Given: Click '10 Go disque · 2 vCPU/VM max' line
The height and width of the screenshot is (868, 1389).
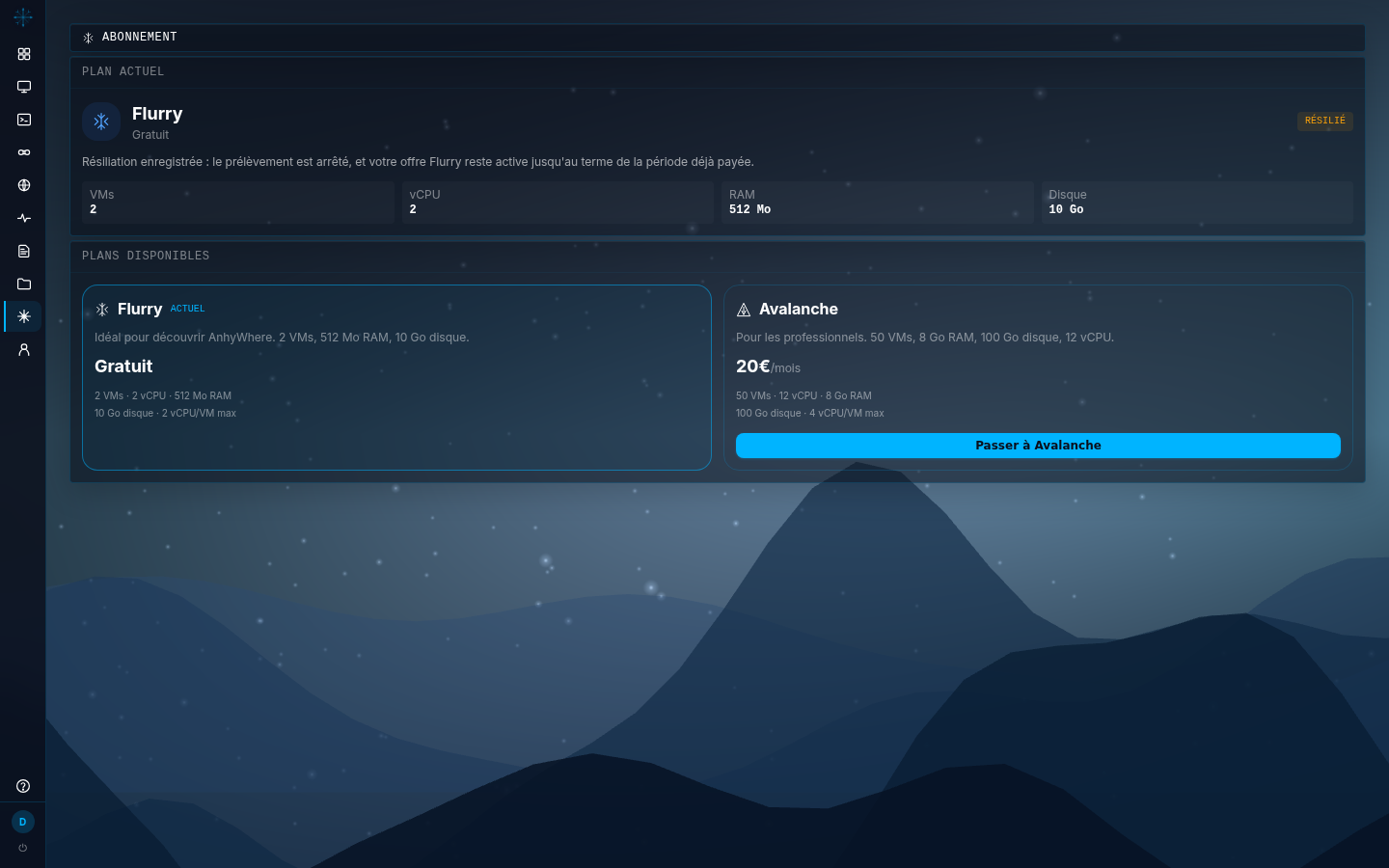Looking at the screenshot, I should pyautogui.click(x=165, y=413).
